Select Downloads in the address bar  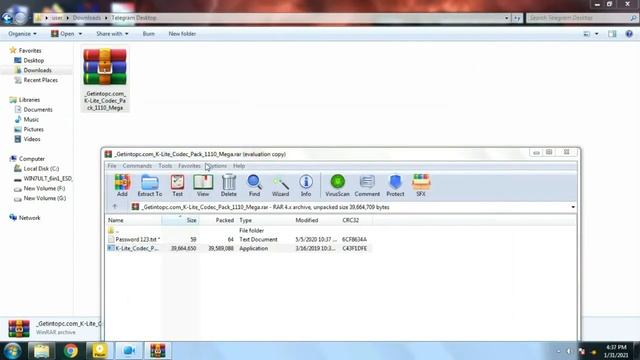pos(87,18)
